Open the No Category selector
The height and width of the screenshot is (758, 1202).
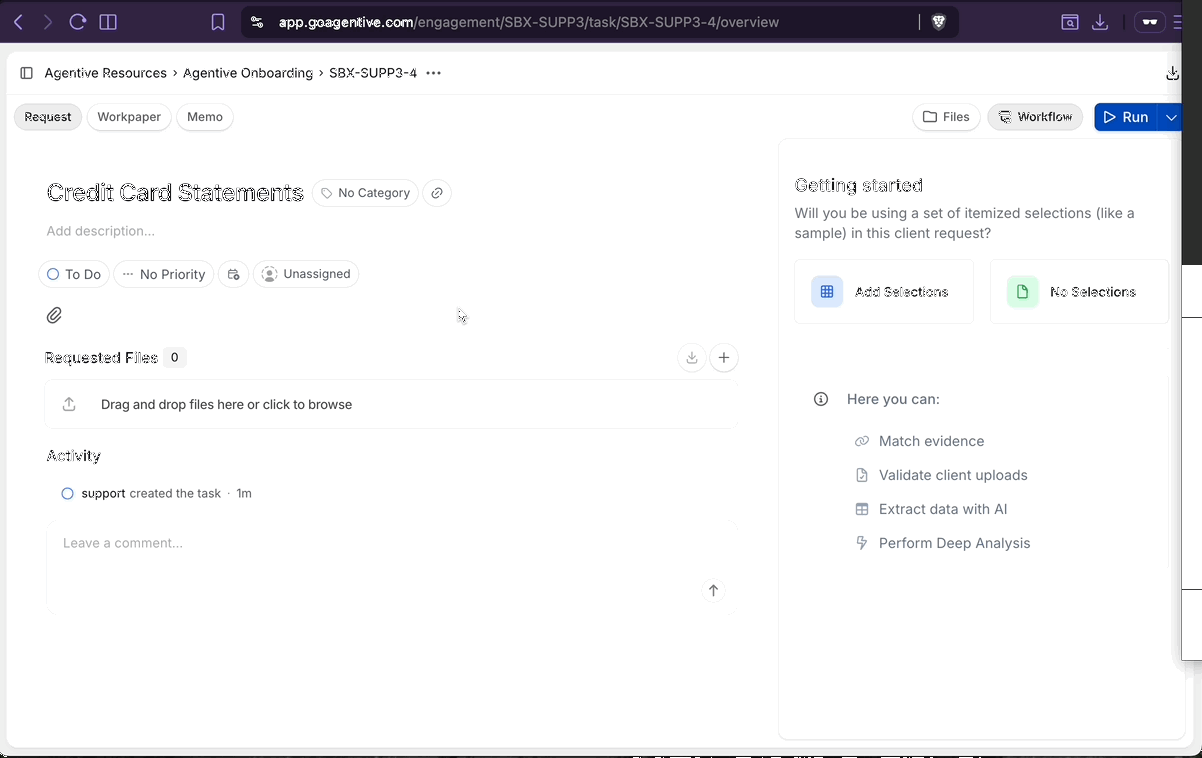coord(365,193)
